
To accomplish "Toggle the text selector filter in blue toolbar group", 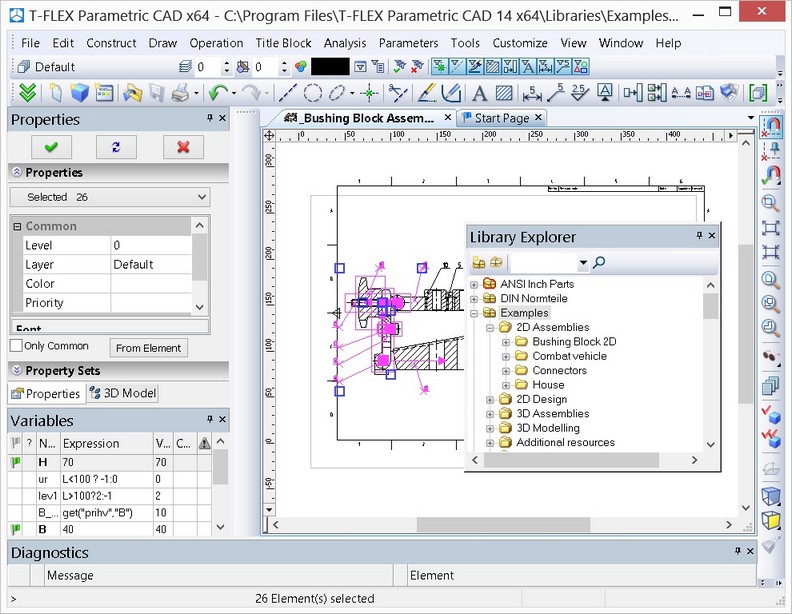I will pyautogui.click(x=528, y=67).
